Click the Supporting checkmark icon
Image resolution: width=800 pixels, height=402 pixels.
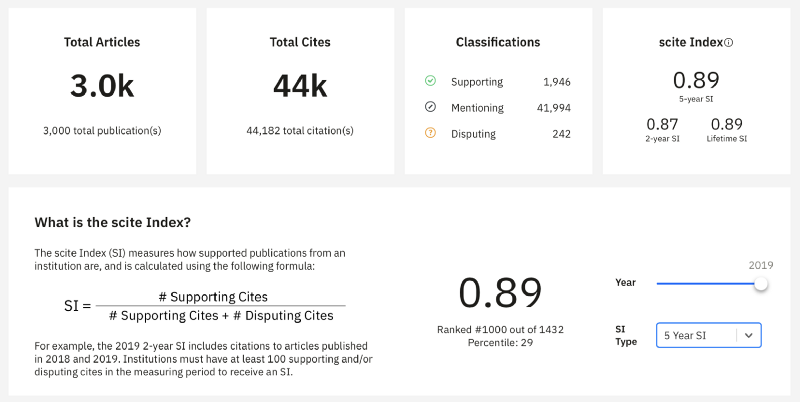coord(430,81)
